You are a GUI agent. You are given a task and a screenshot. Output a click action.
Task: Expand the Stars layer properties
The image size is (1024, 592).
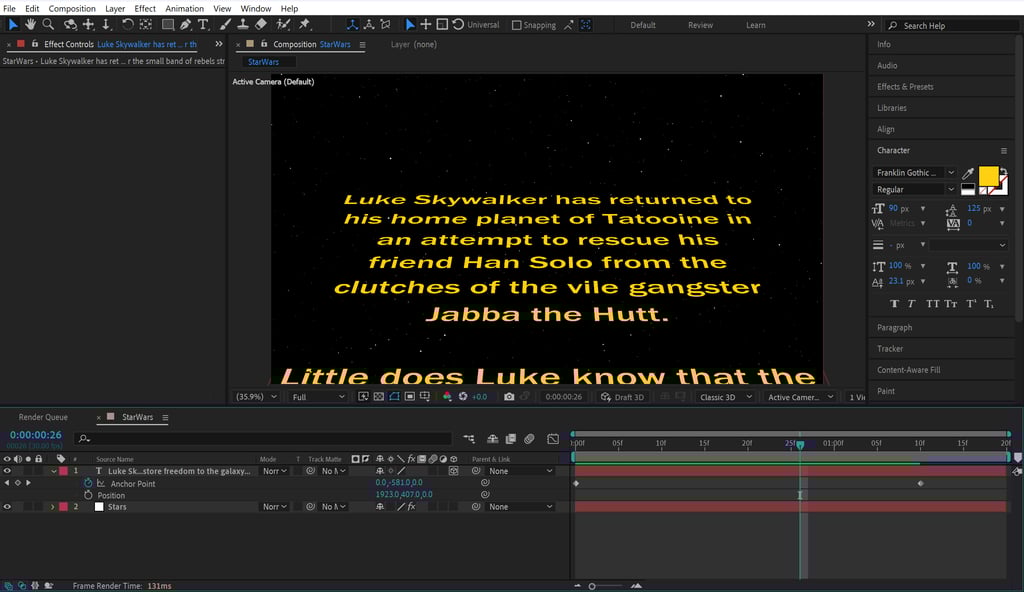click(x=53, y=507)
